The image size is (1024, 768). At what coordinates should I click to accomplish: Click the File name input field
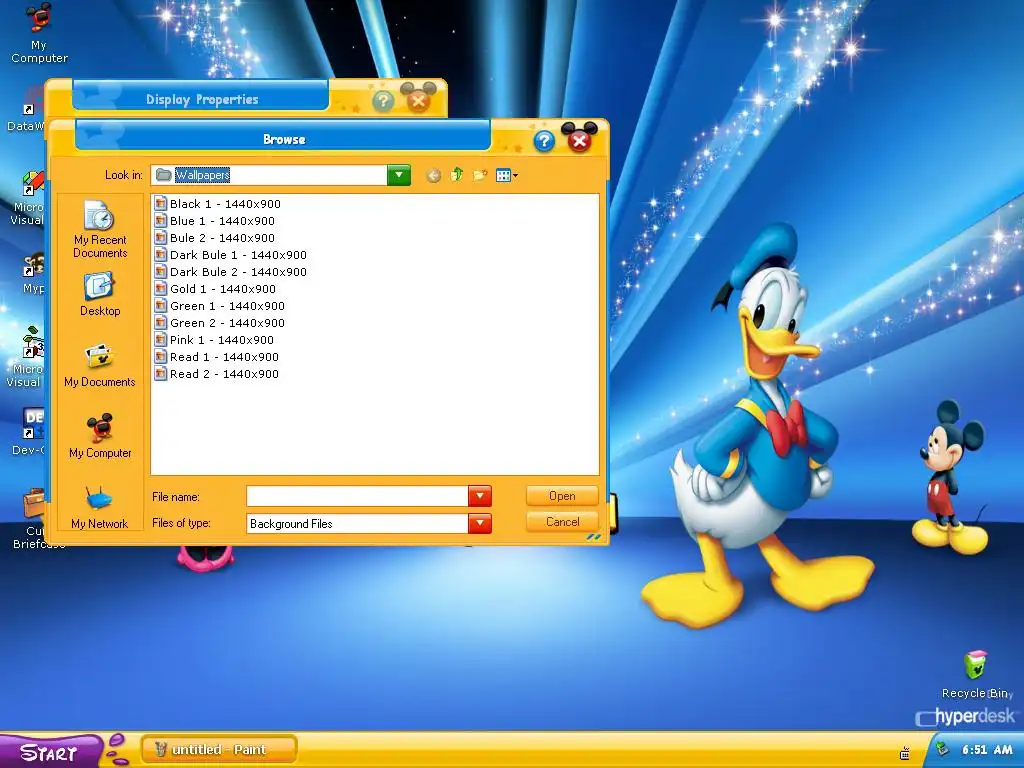click(x=357, y=496)
